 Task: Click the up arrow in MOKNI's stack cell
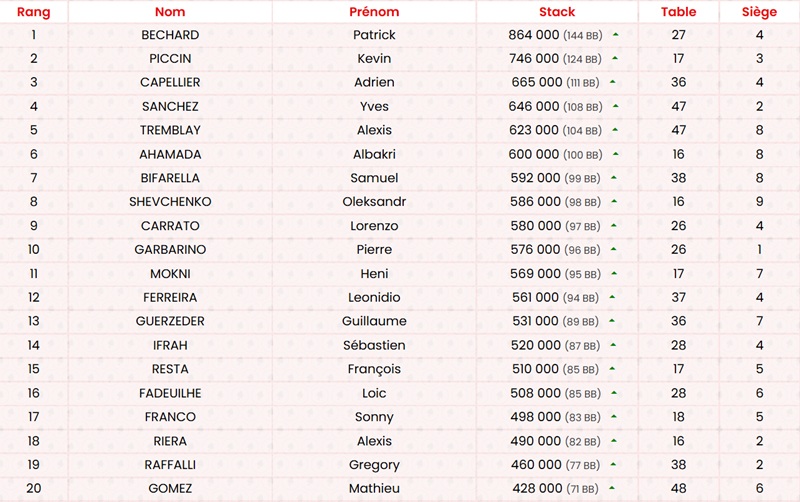click(612, 274)
